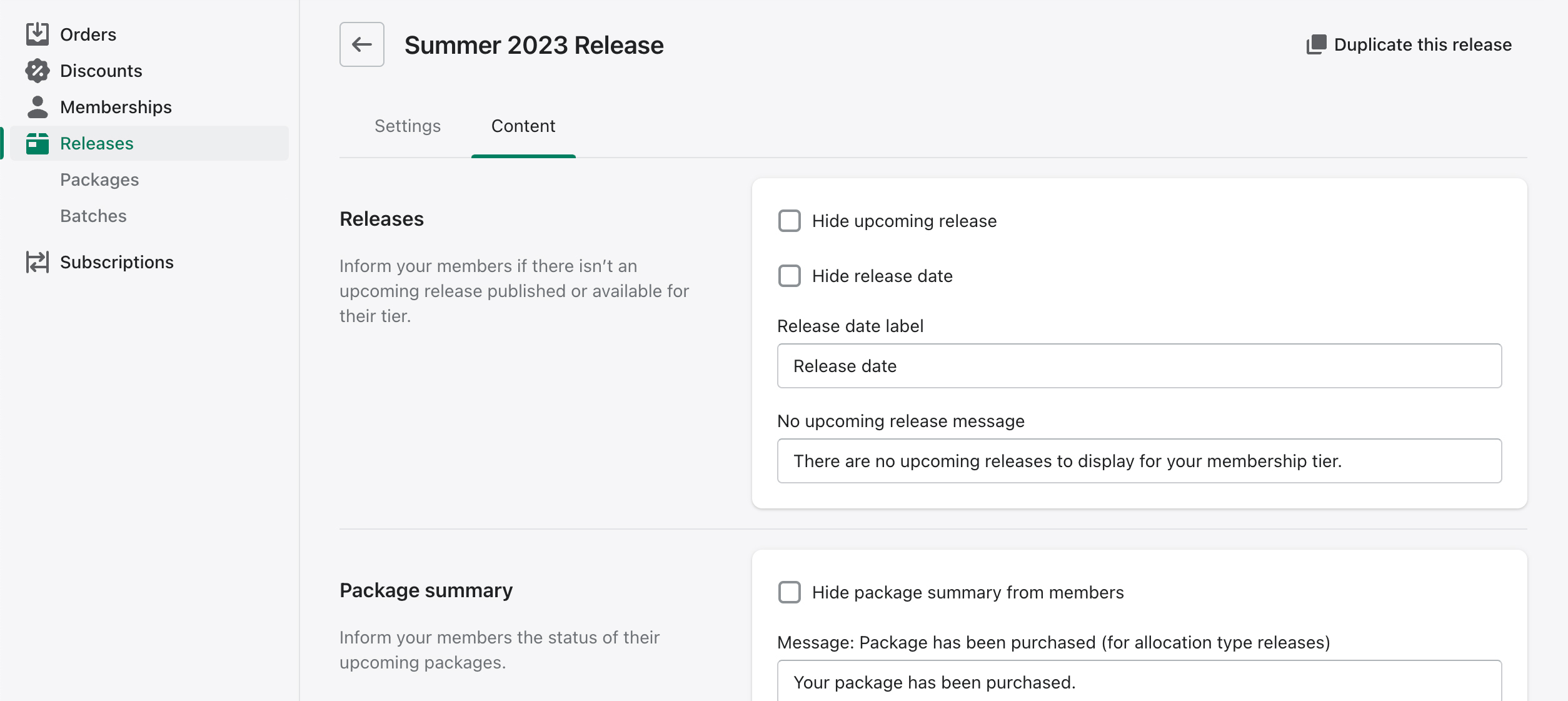1568x701 pixels.
Task: Enable Hide upcoming release checkbox
Action: pos(789,221)
